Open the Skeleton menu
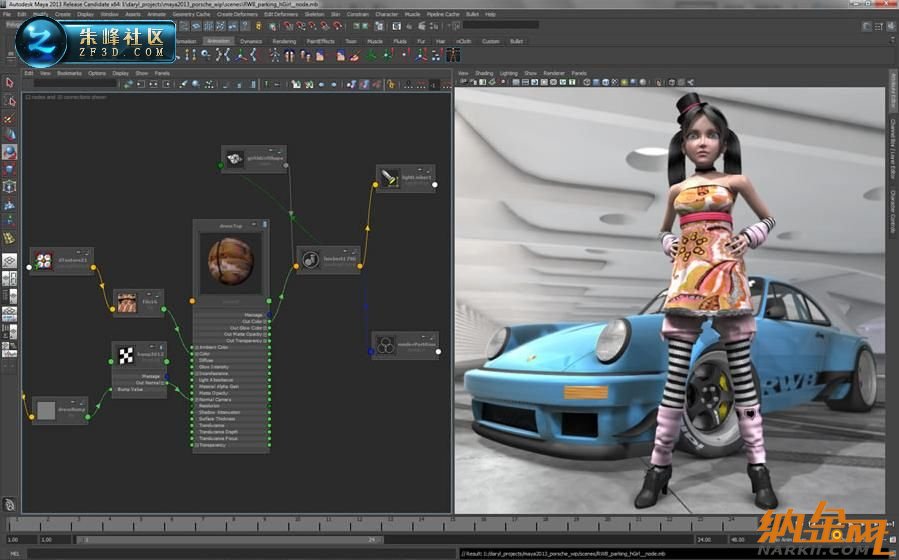Viewport: 899px width, 560px height. 314,14
